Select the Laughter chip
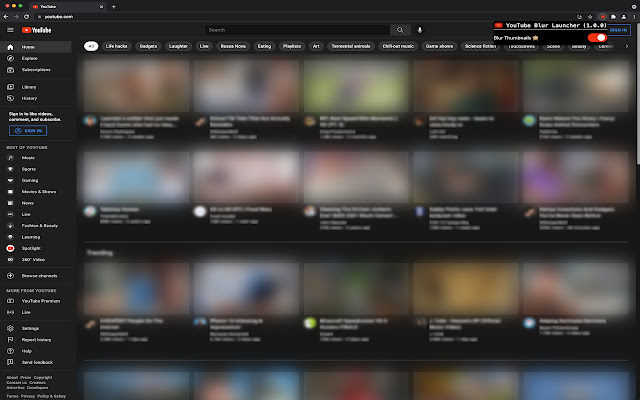Screen dimensions: 640x400 (178, 46)
